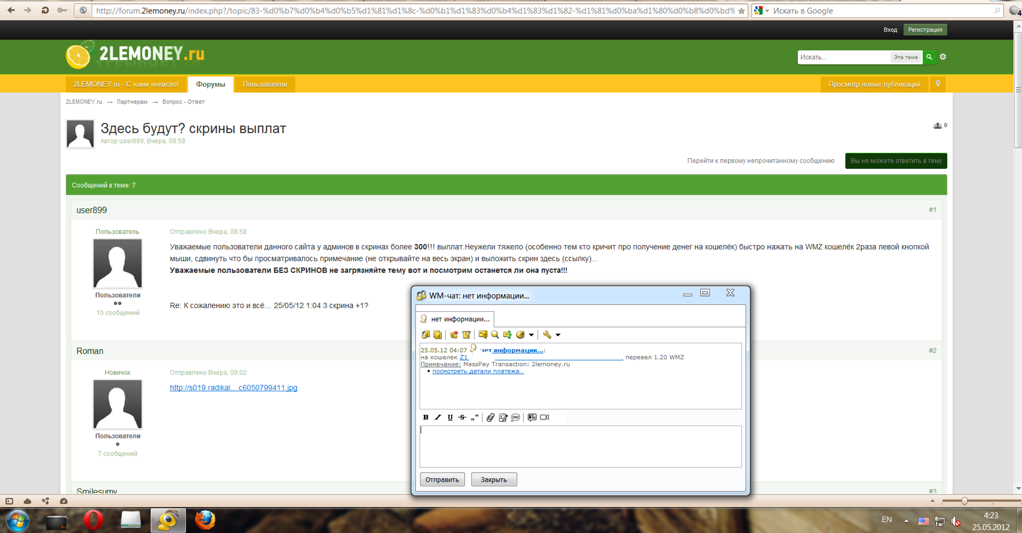Expand the coin icon dropdown arrow
Screen dimensions: 1022x533
tap(531, 335)
